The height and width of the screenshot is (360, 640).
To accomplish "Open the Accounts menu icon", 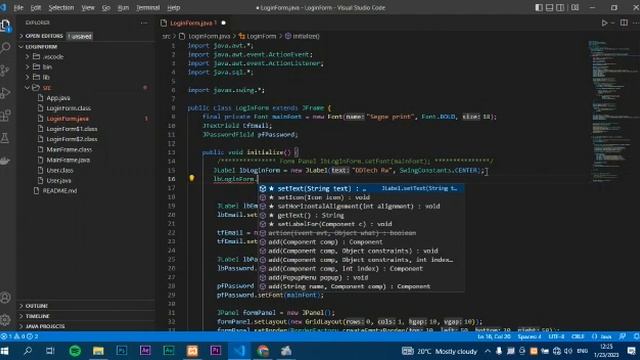I will tap(6, 298).
